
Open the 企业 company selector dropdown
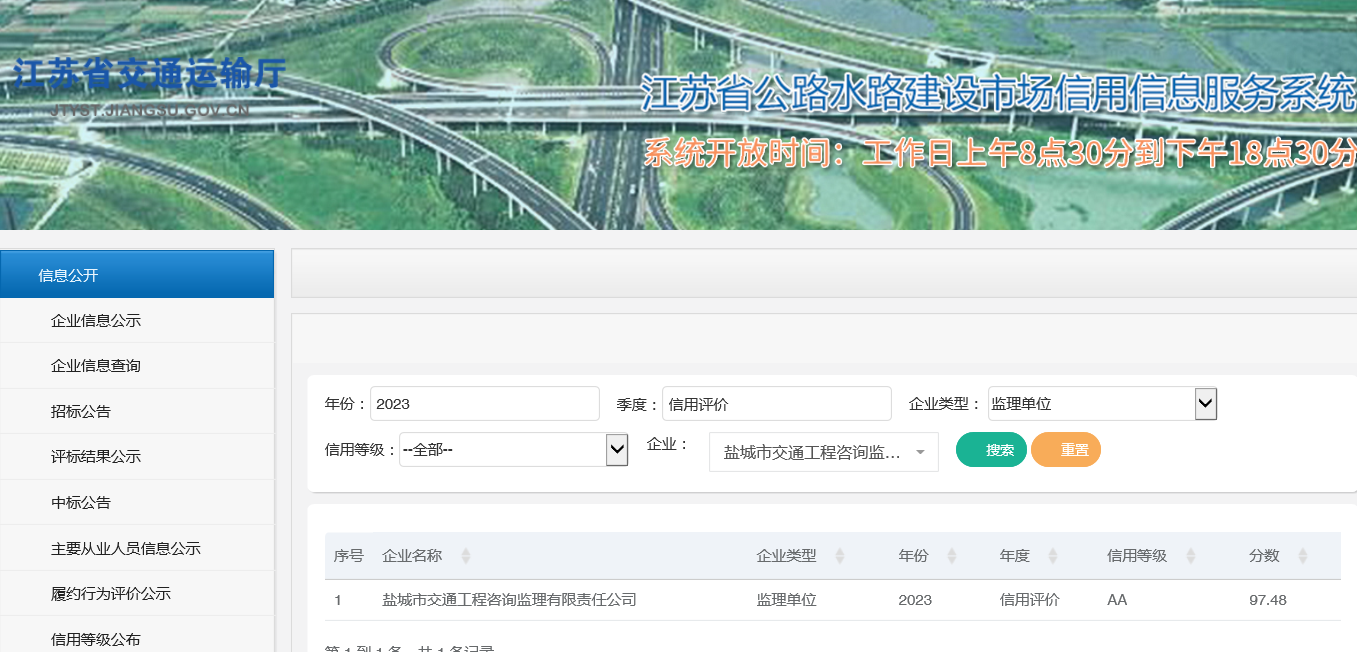(823, 452)
